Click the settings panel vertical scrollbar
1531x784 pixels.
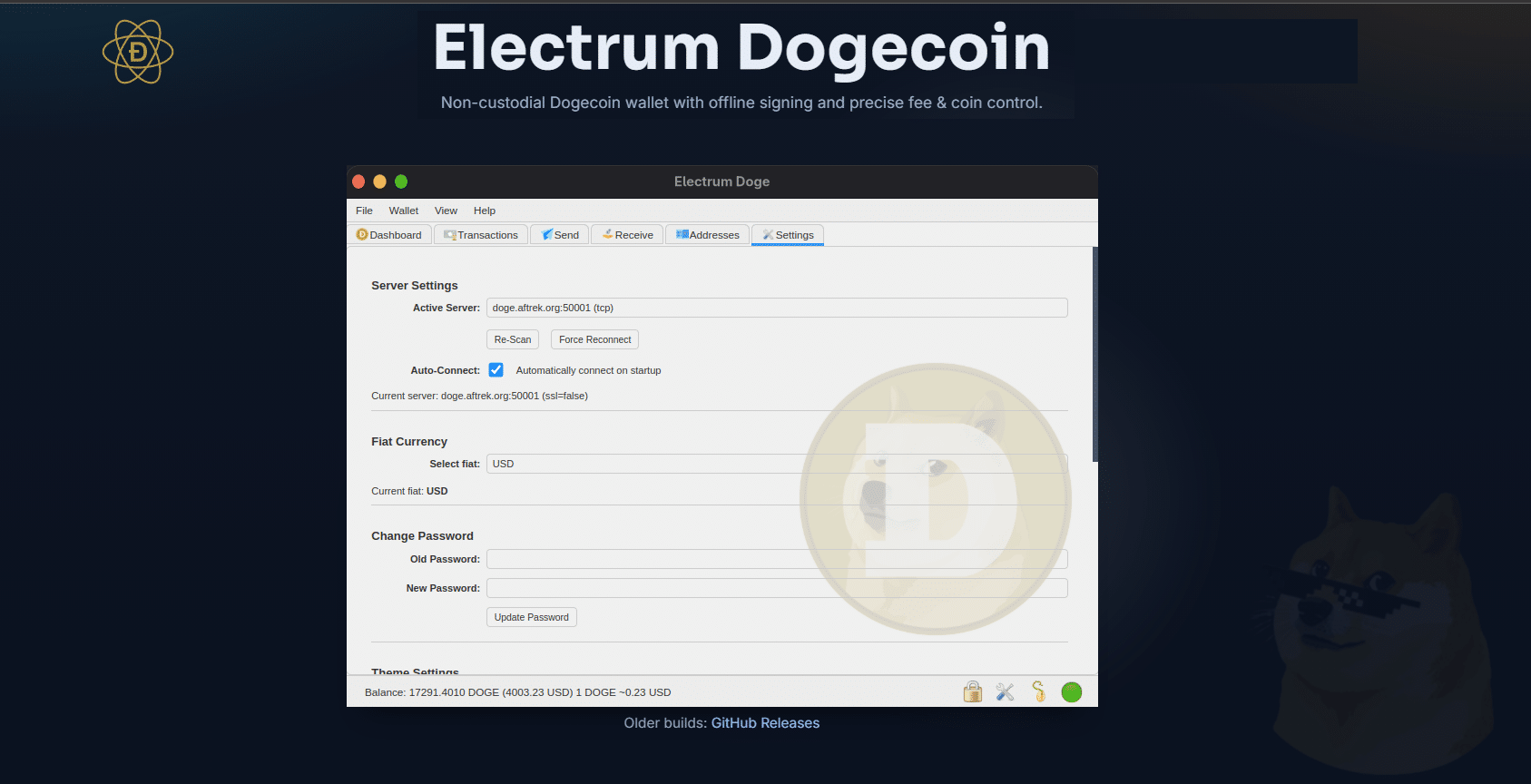coord(1094,354)
